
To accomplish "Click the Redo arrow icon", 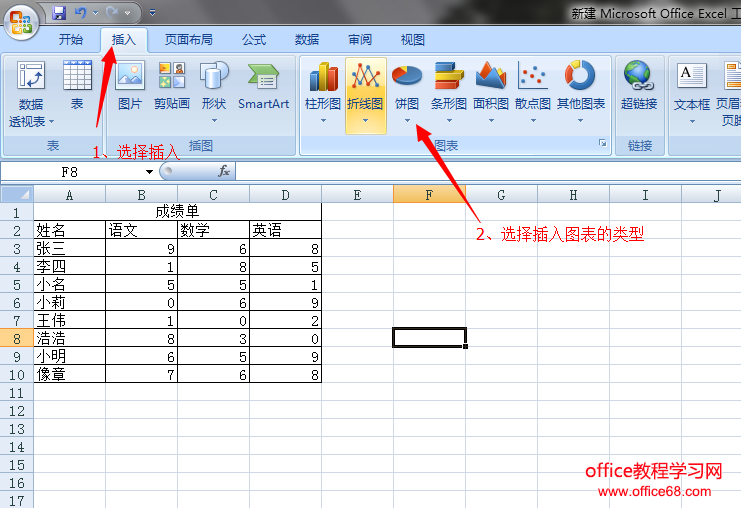I will click(x=112, y=13).
